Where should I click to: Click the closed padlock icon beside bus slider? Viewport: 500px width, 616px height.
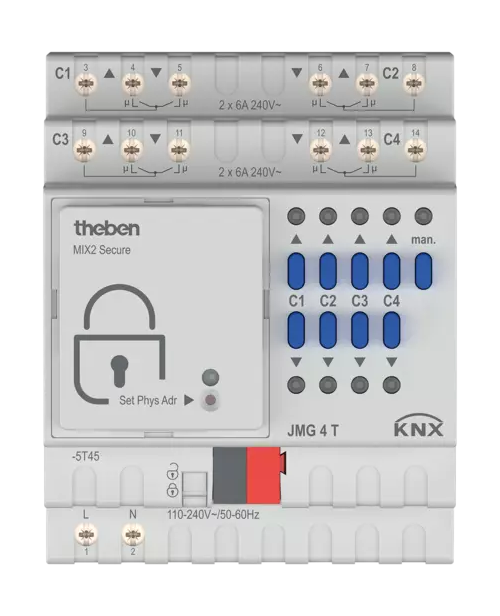coord(173,490)
